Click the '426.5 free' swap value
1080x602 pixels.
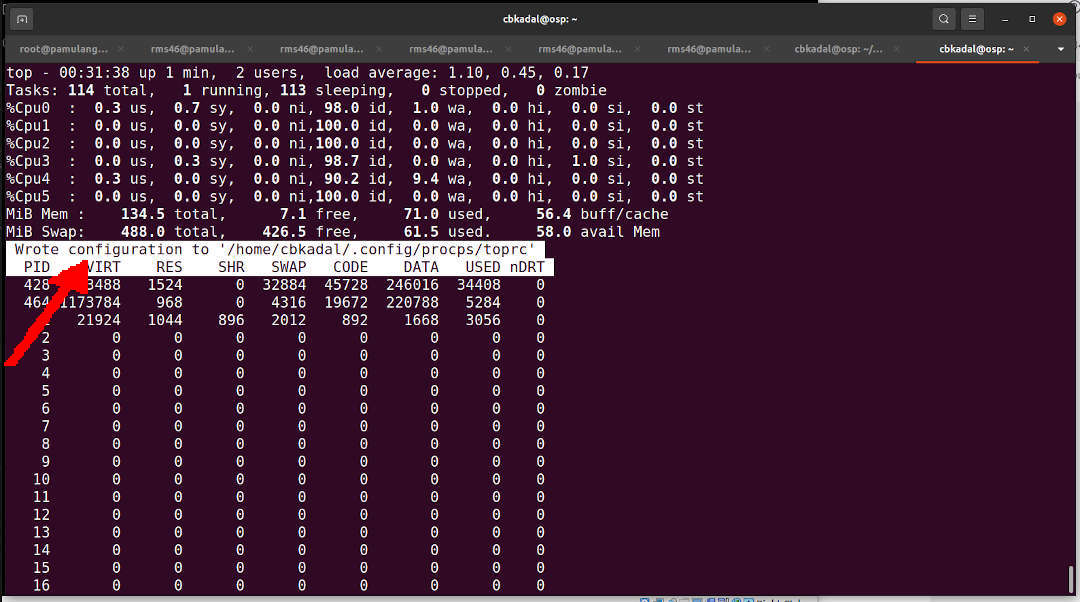pos(309,232)
